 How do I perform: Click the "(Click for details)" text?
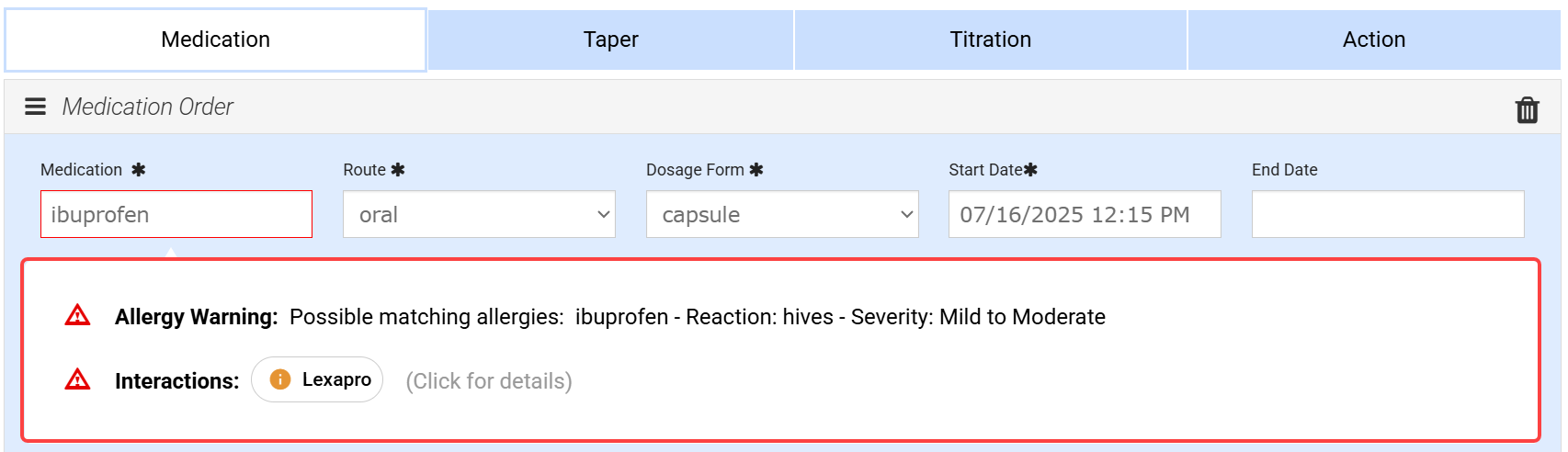pyautogui.click(x=489, y=381)
